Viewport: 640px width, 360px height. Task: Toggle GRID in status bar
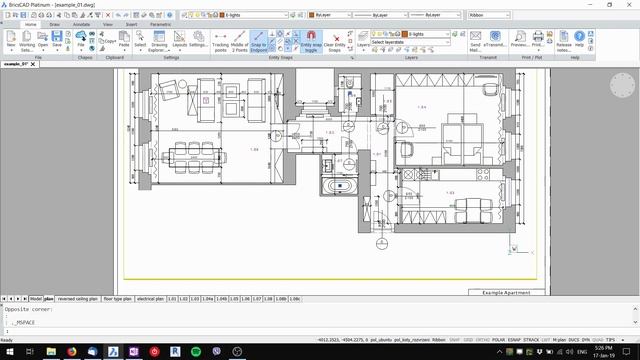tap(468, 340)
